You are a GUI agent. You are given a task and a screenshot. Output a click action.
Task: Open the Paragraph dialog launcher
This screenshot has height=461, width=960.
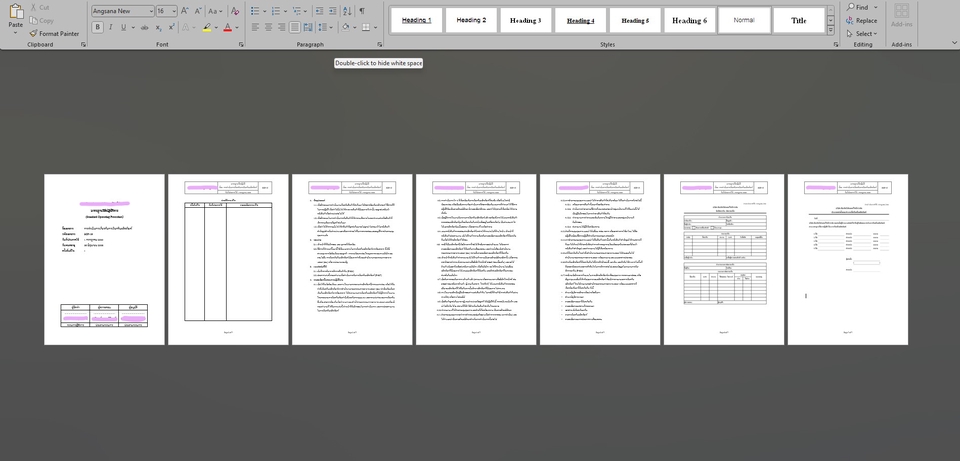380,45
